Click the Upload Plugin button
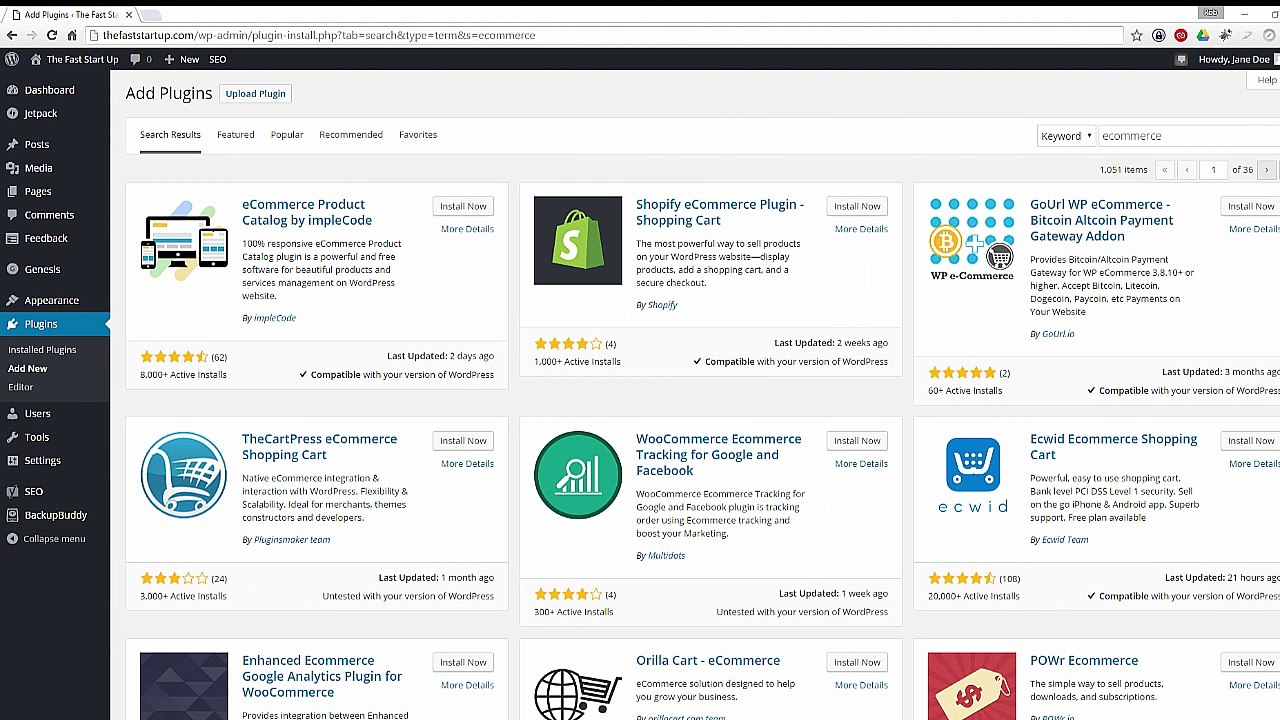 coord(255,94)
